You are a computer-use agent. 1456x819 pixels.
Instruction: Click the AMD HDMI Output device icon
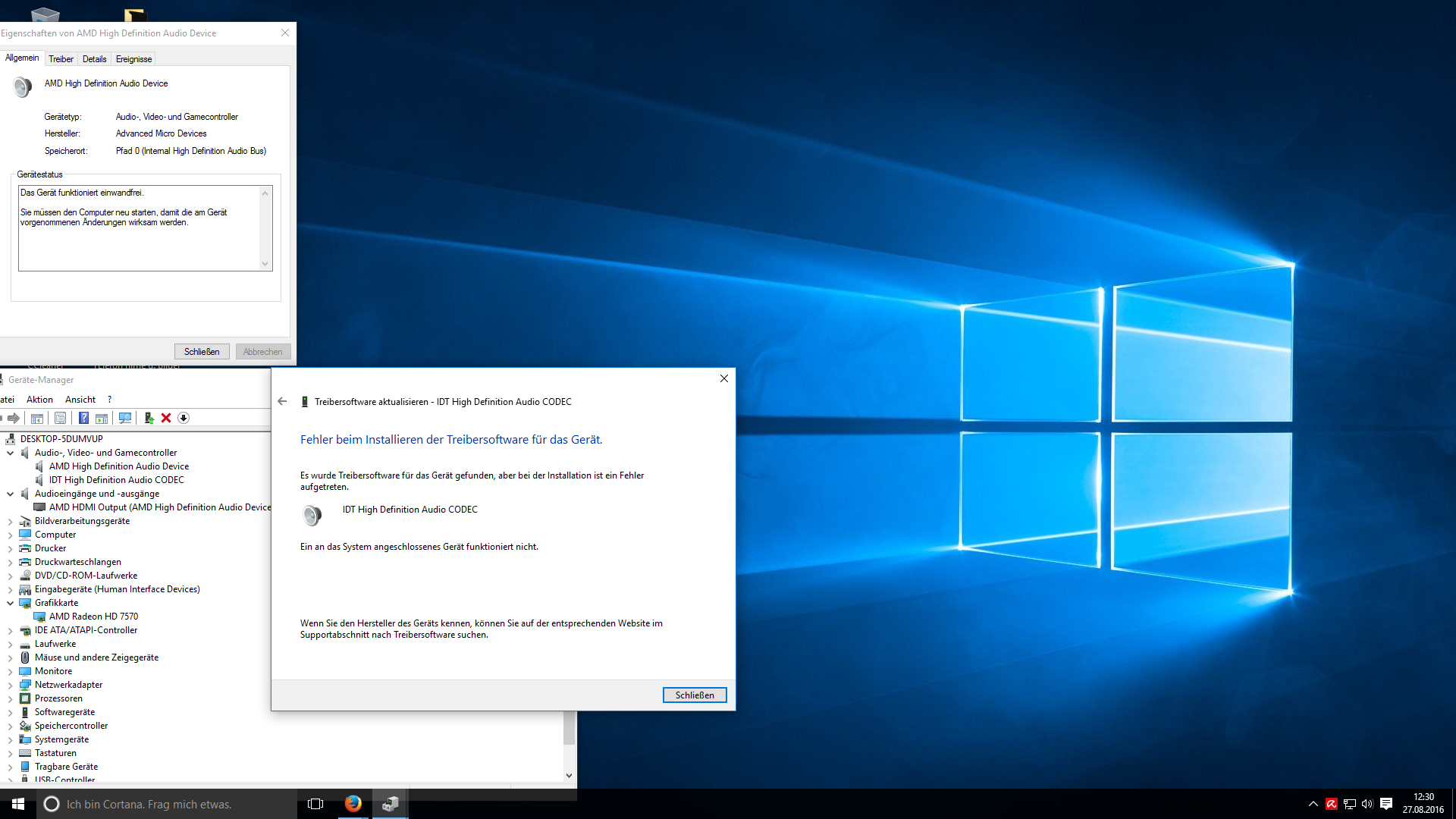click(40, 507)
